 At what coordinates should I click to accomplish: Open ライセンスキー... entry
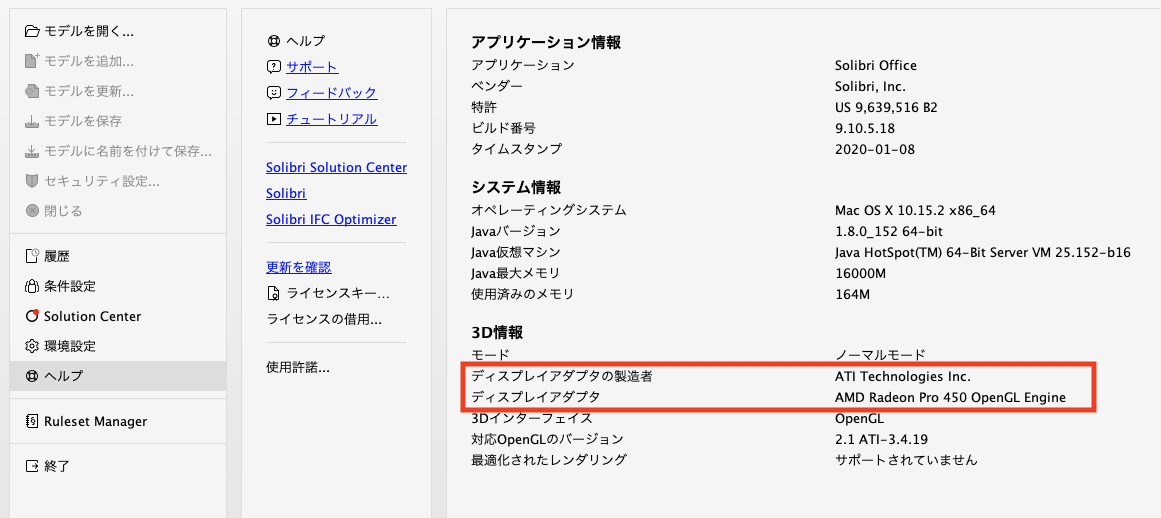click(x=338, y=294)
